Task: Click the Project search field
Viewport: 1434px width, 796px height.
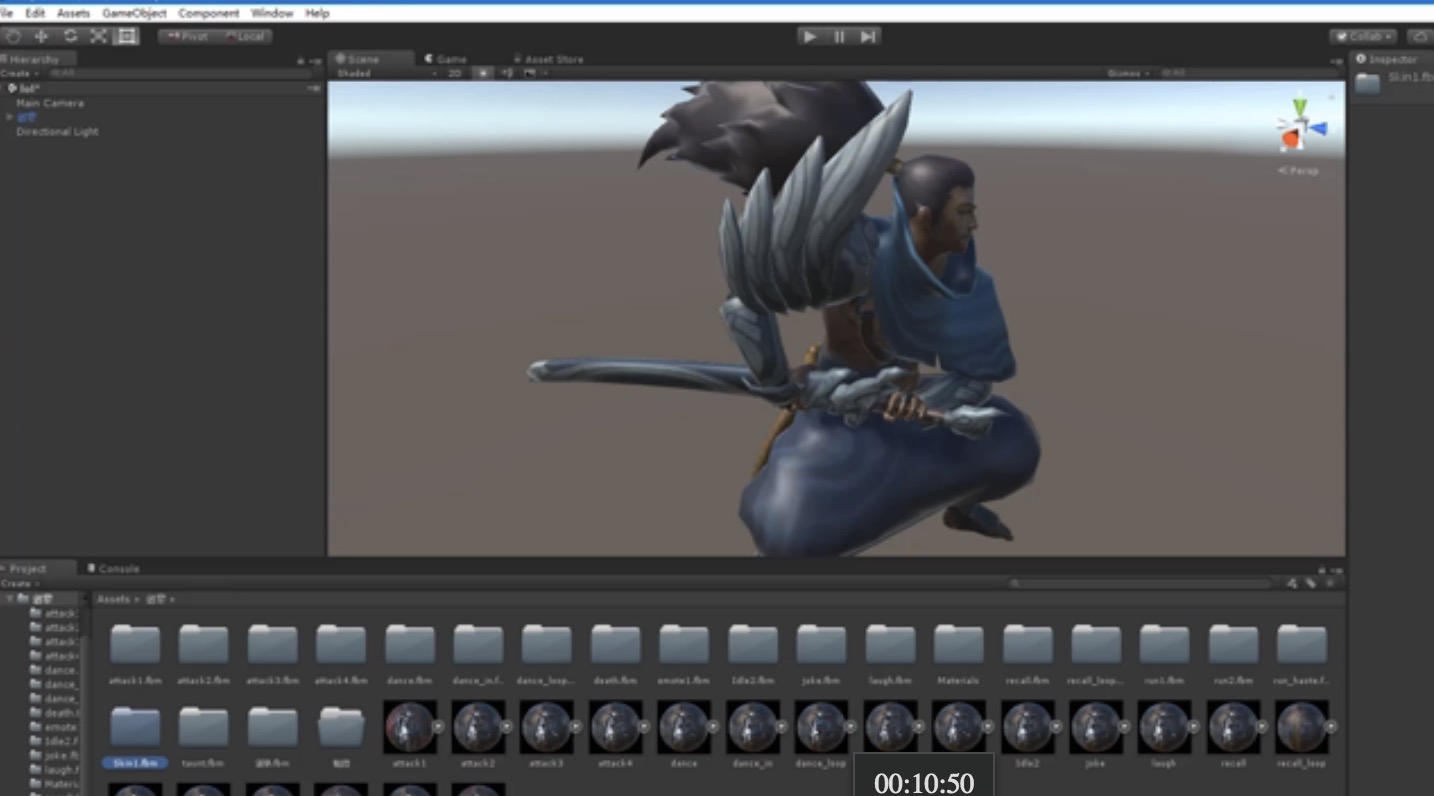Action: (x=1139, y=583)
